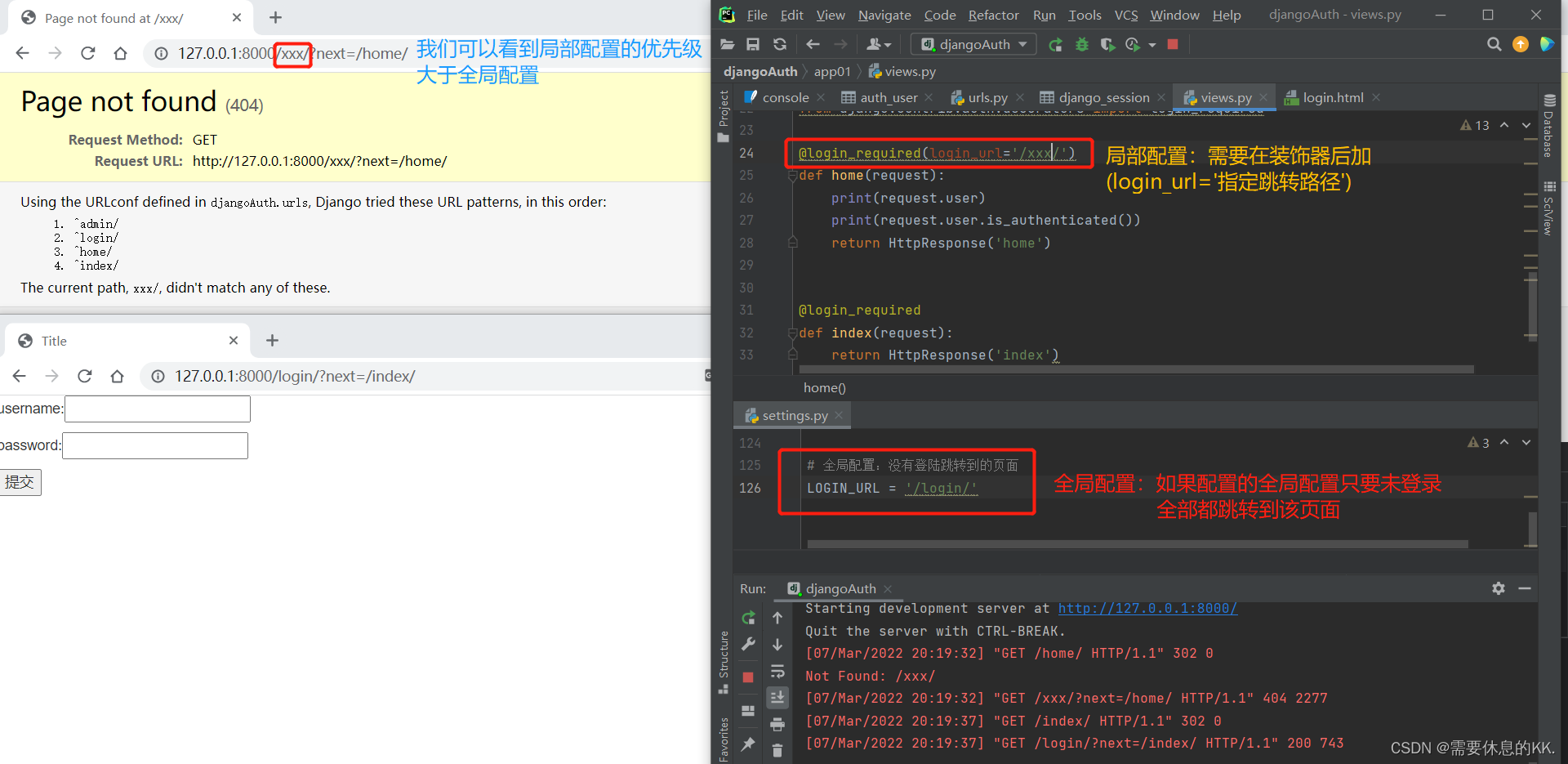Click the Run with Coverage shield icon

pos(1107,44)
